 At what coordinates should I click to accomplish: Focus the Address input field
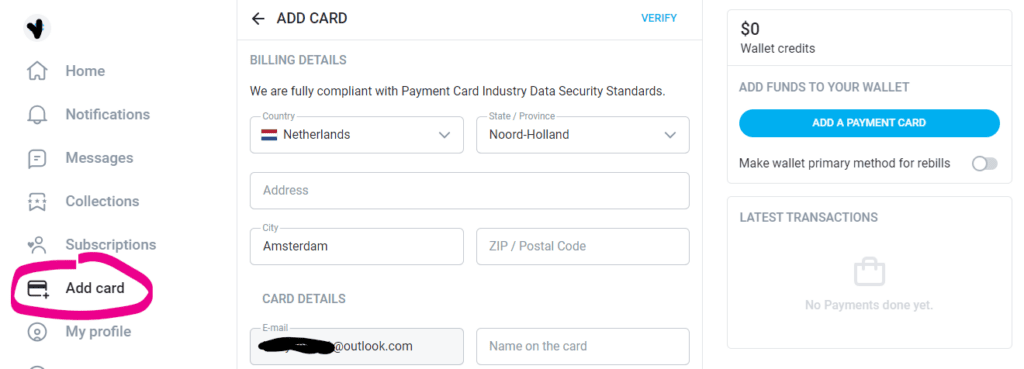pos(470,191)
